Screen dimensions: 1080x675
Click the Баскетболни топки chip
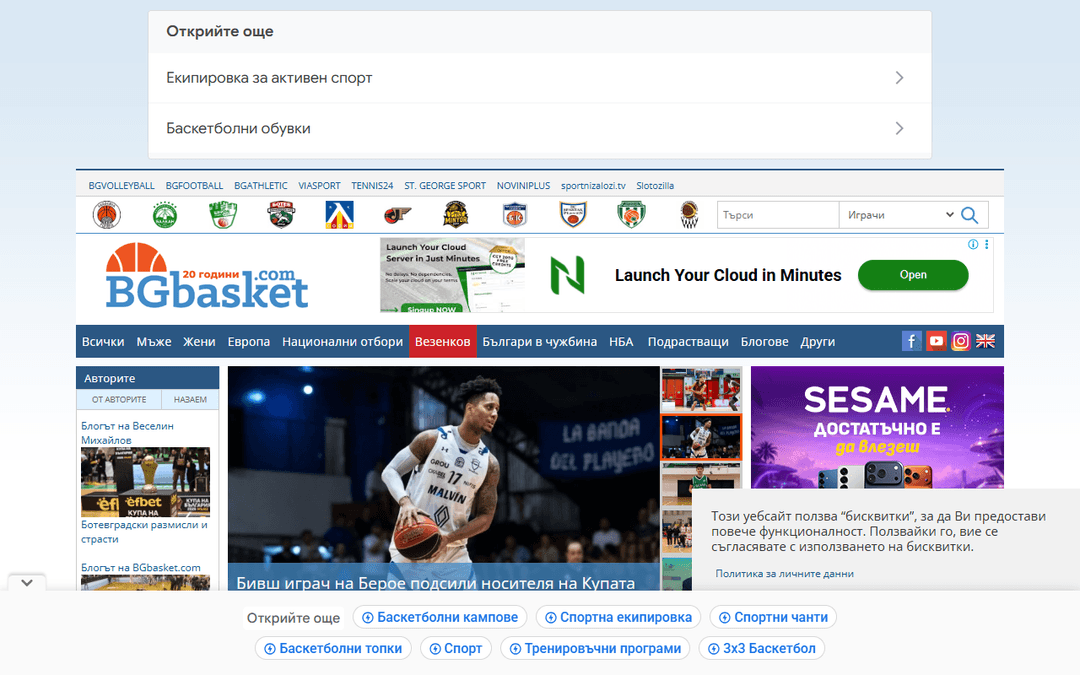333,648
